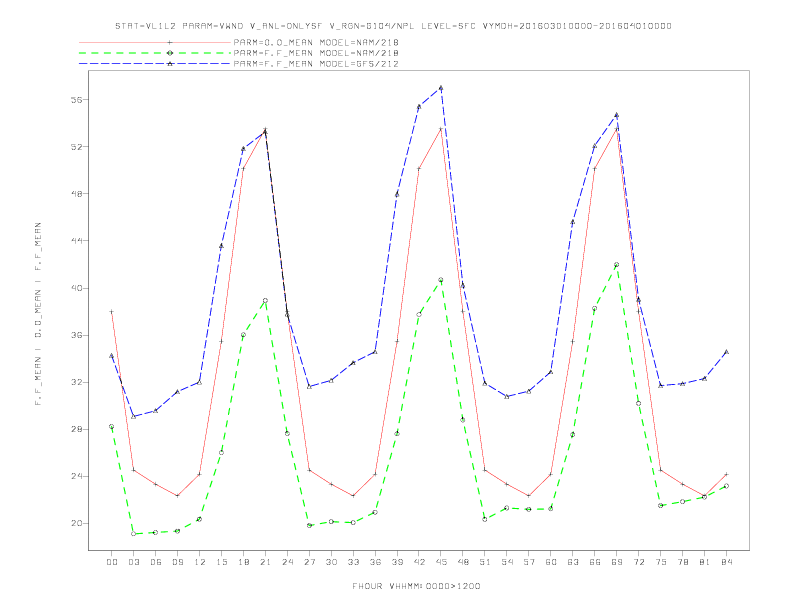
Task: Click y-axis tick label 24
Action: [x=76, y=476]
